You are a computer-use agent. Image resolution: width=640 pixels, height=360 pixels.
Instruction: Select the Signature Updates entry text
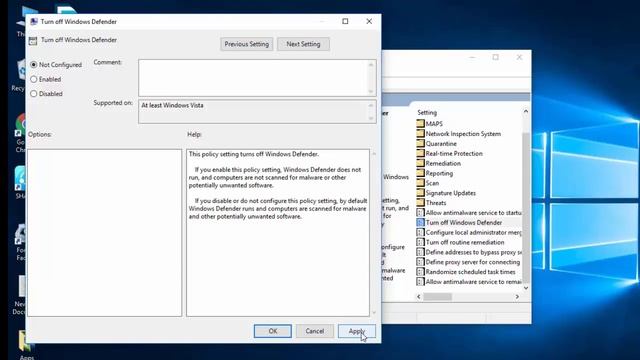pyautogui.click(x=451, y=193)
